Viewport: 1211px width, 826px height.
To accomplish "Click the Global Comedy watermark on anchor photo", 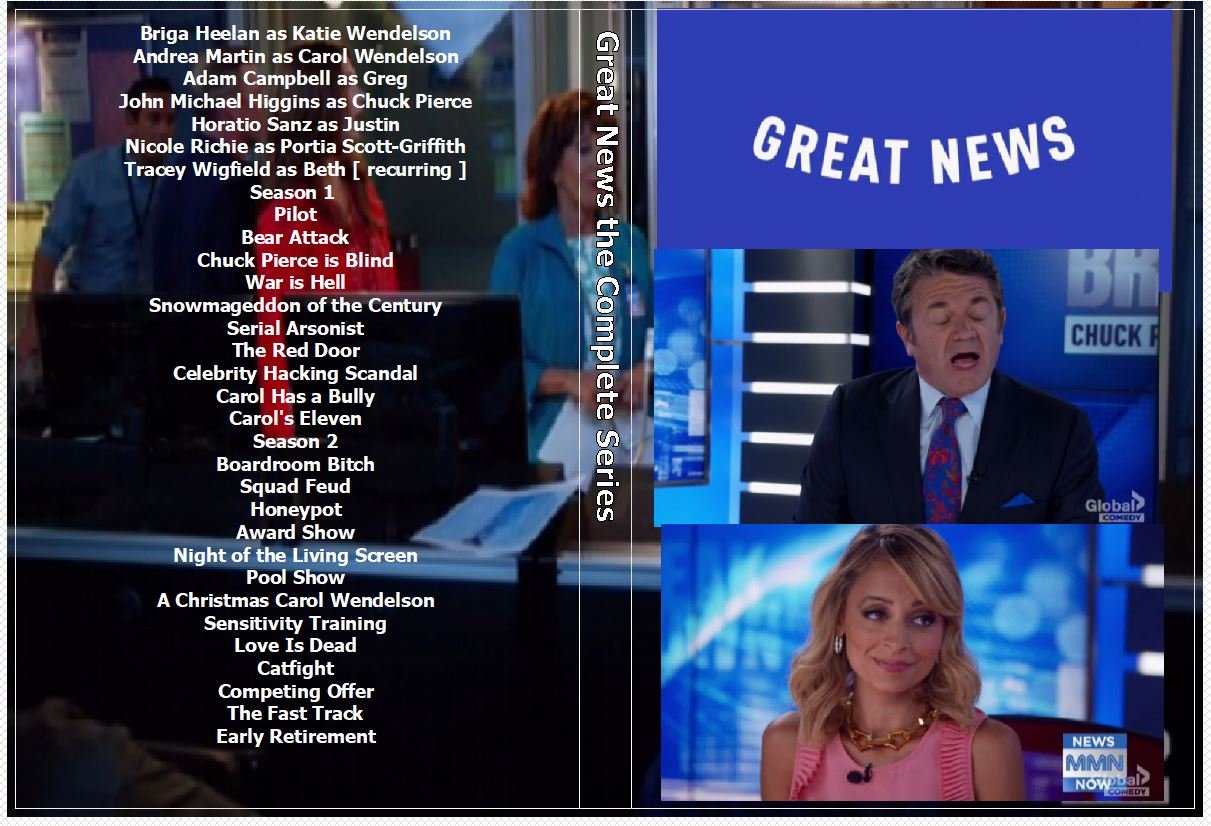I will pyautogui.click(x=1115, y=507).
